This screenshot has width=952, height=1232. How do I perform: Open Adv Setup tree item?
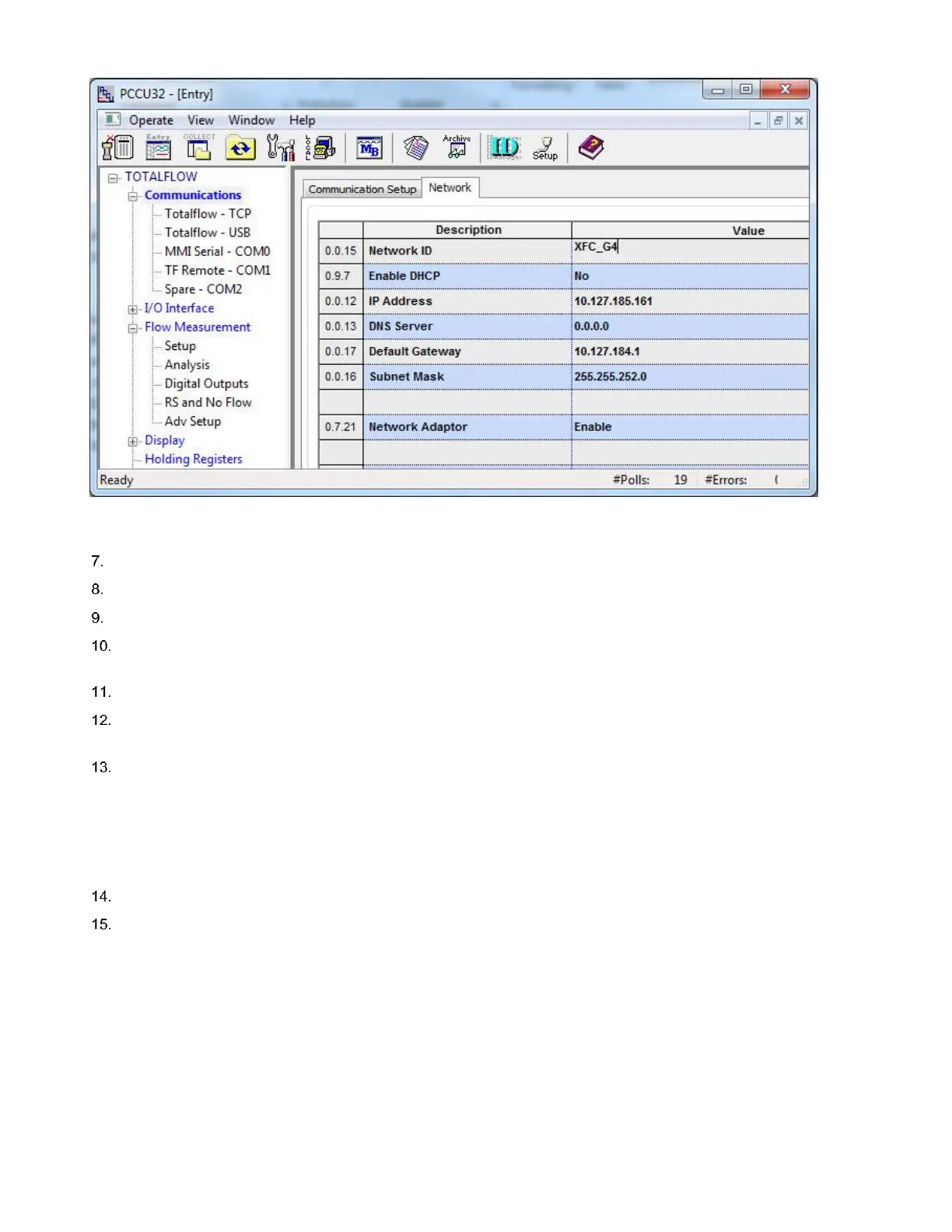coord(193,421)
